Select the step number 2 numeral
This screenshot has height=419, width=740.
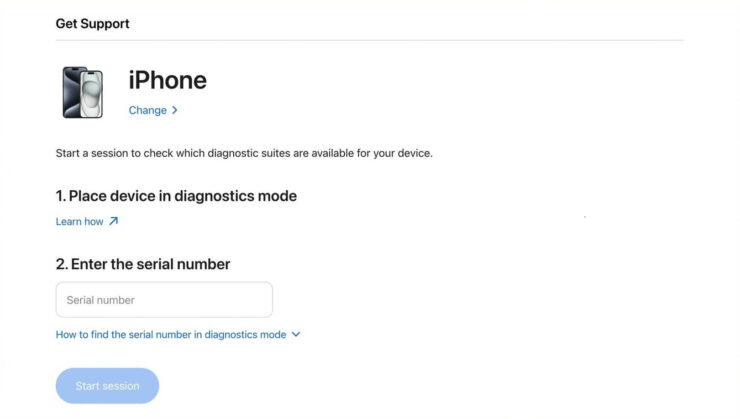[x=61, y=264]
